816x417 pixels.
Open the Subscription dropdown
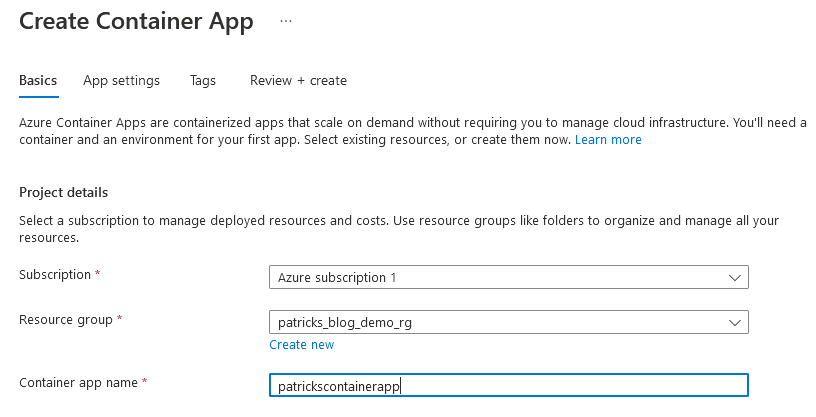click(508, 277)
